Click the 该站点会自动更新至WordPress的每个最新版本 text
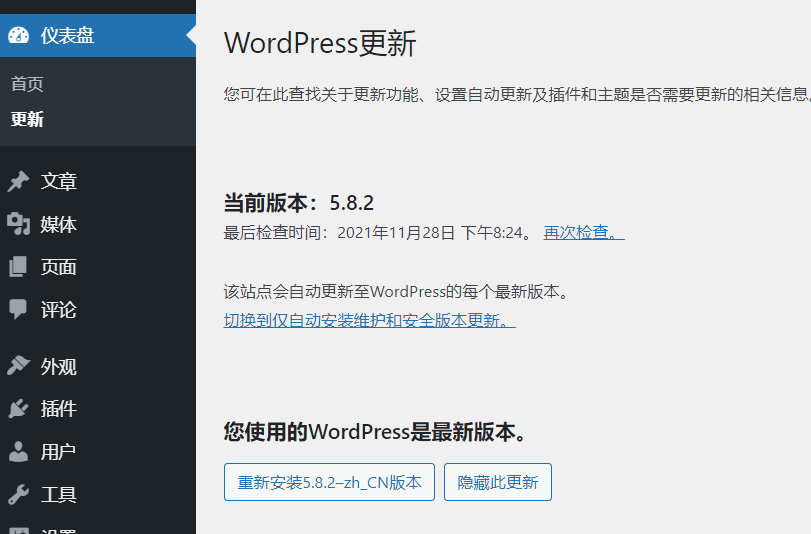The image size is (811, 534). (x=396, y=292)
